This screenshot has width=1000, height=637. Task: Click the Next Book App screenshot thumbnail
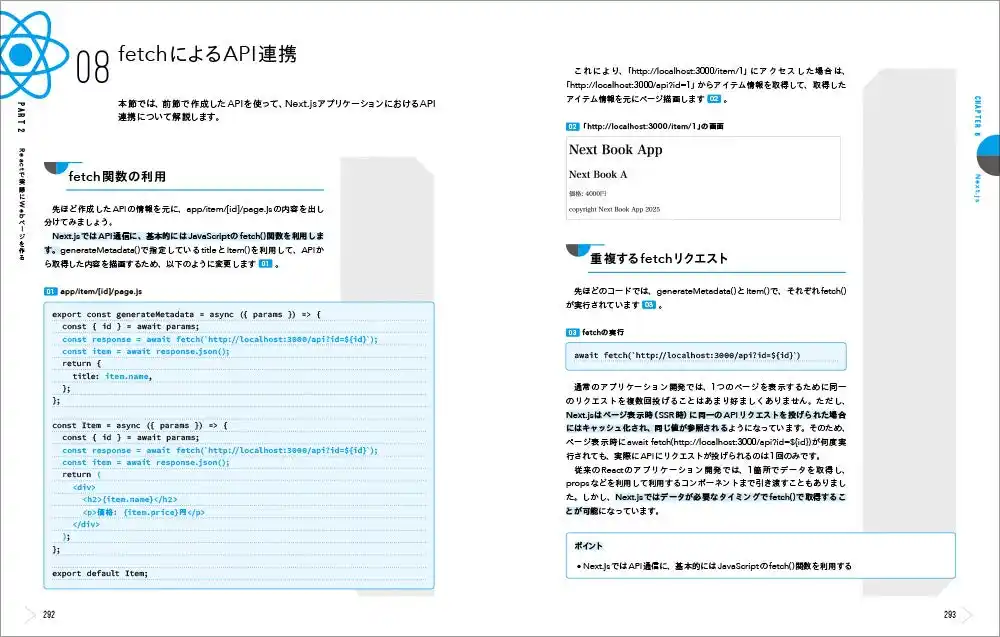click(x=703, y=178)
